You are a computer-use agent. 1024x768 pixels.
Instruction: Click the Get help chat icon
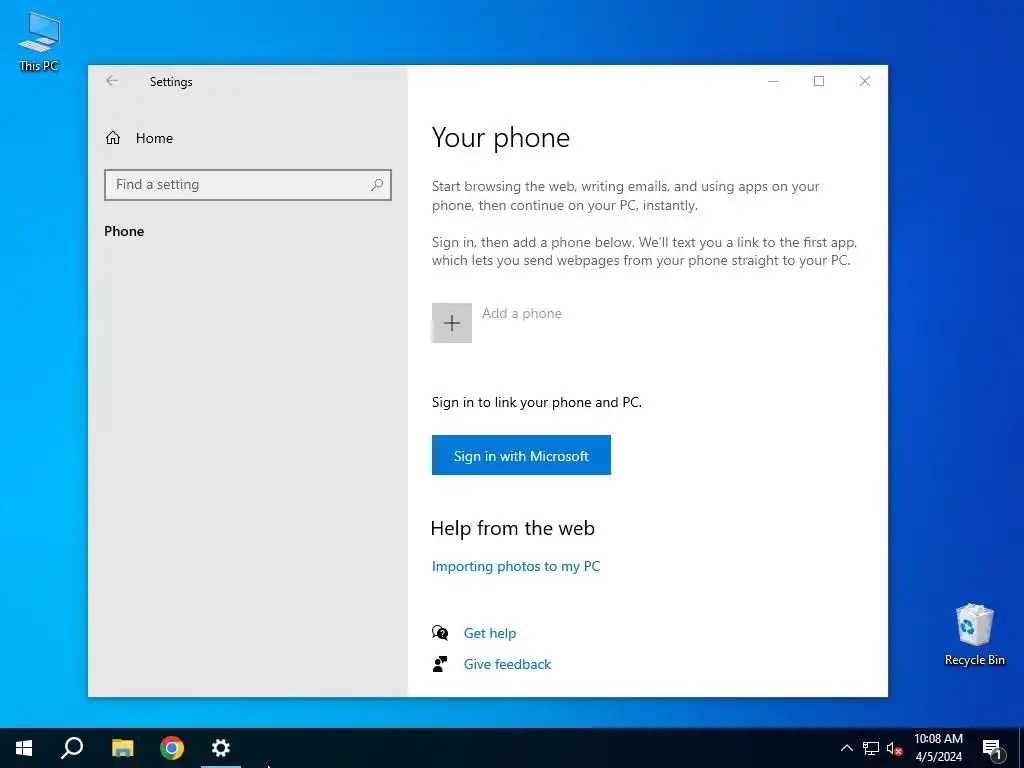(x=440, y=632)
